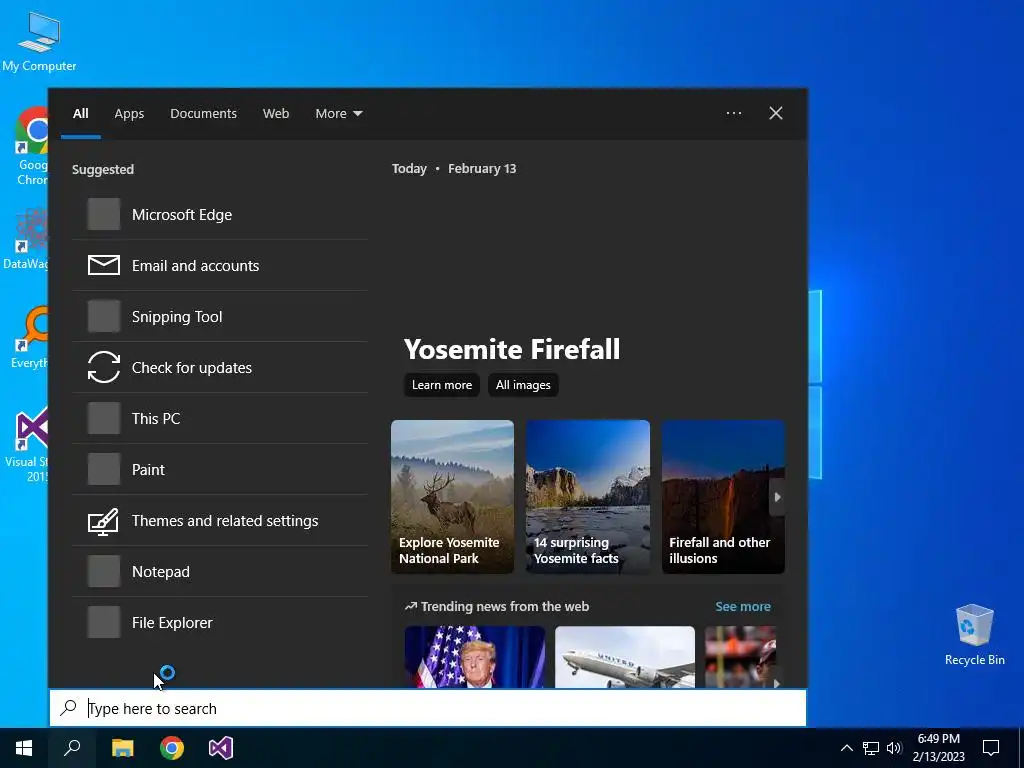Open the Windows Start menu
Viewport: 1024px width, 768px height.
tap(24, 748)
